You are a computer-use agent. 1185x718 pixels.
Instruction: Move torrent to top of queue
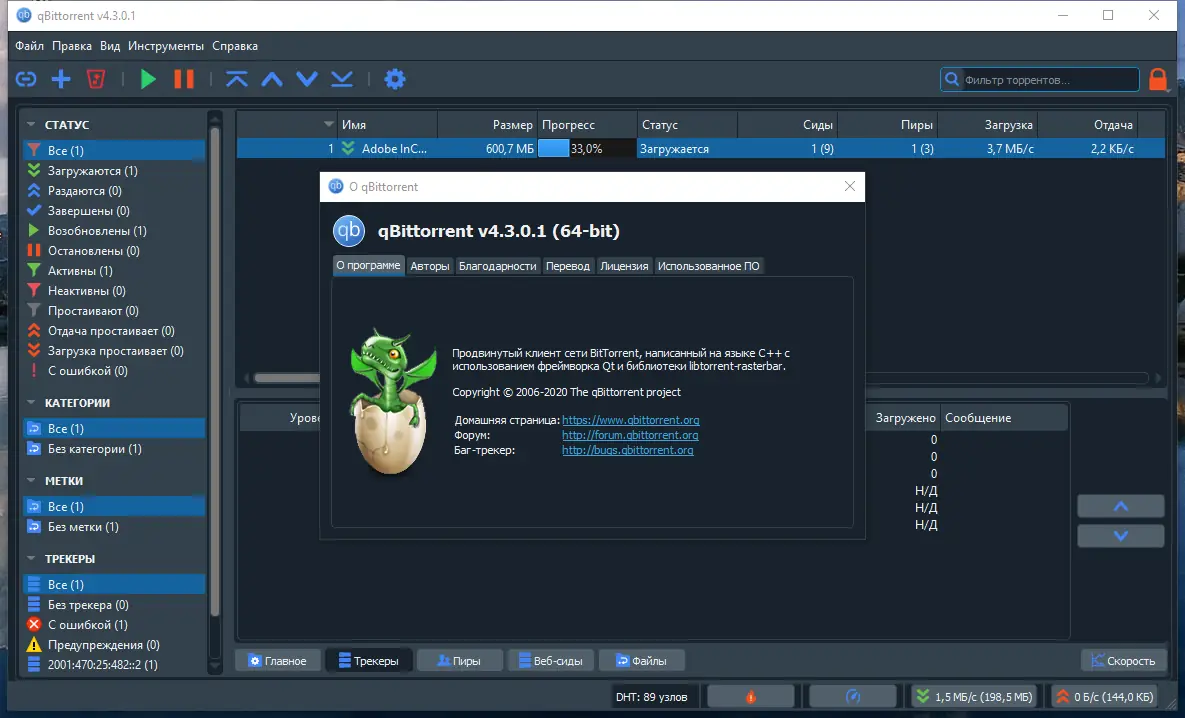[x=237, y=78]
